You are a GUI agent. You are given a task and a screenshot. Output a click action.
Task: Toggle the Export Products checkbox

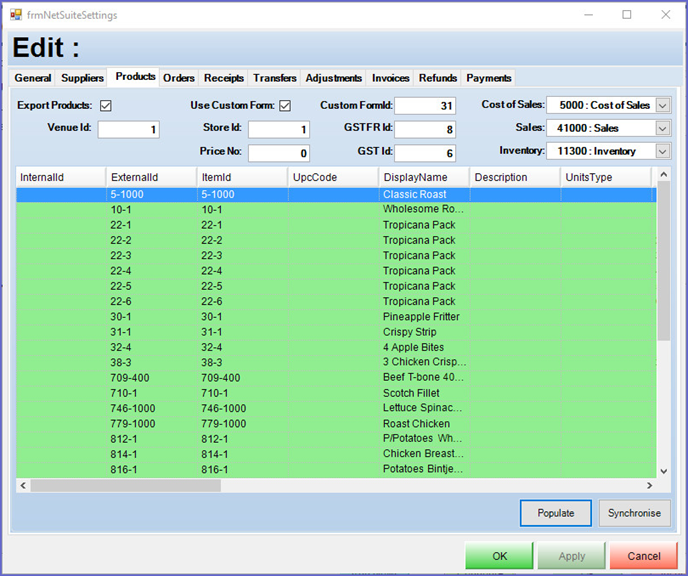pos(105,106)
